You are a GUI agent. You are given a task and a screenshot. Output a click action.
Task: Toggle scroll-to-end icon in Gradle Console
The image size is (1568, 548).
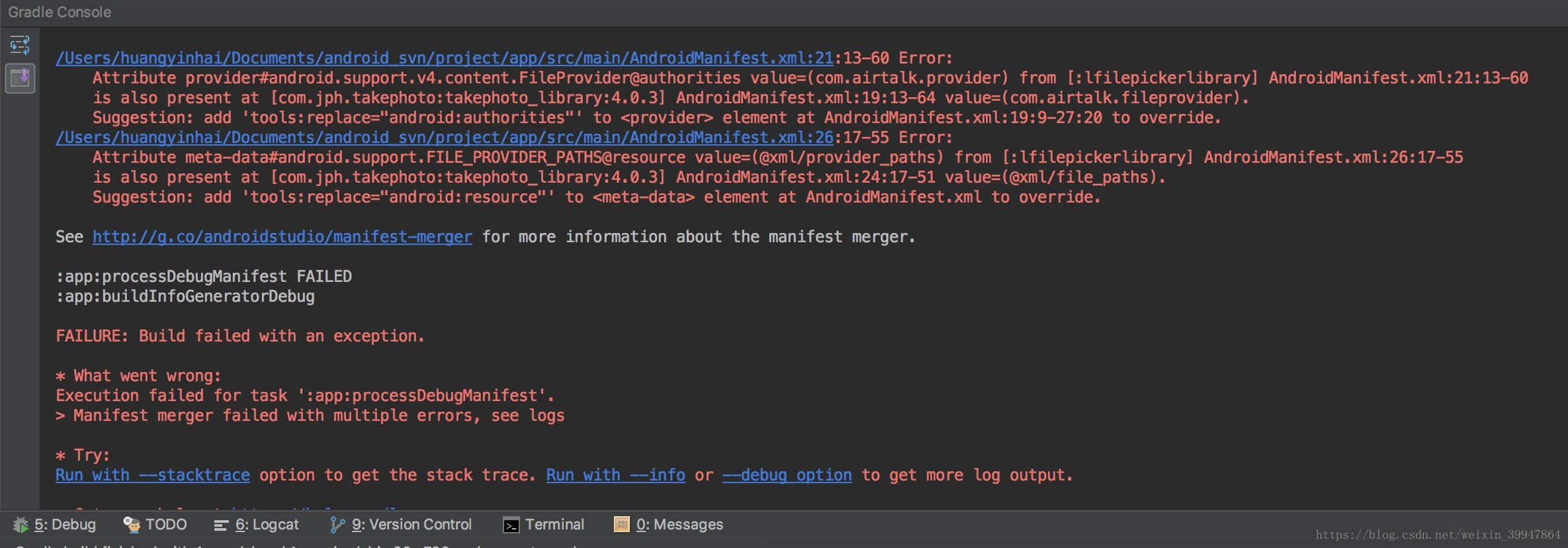coord(20,78)
